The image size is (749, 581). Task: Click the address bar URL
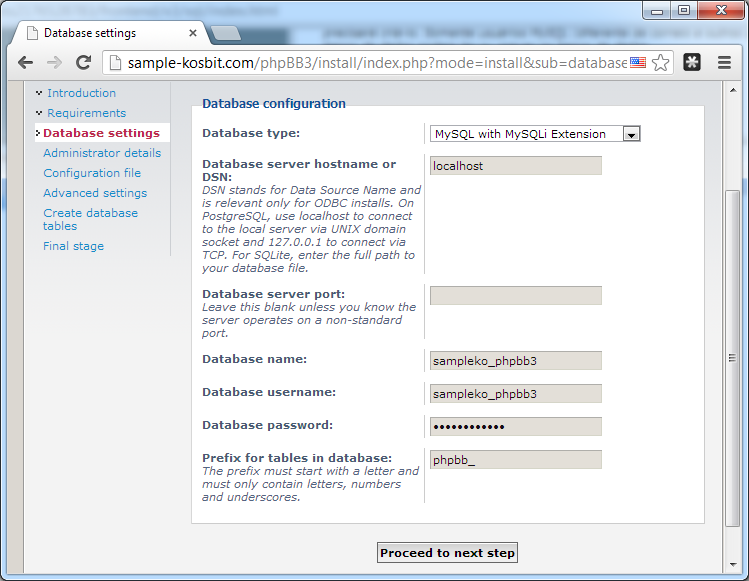click(x=376, y=63)
